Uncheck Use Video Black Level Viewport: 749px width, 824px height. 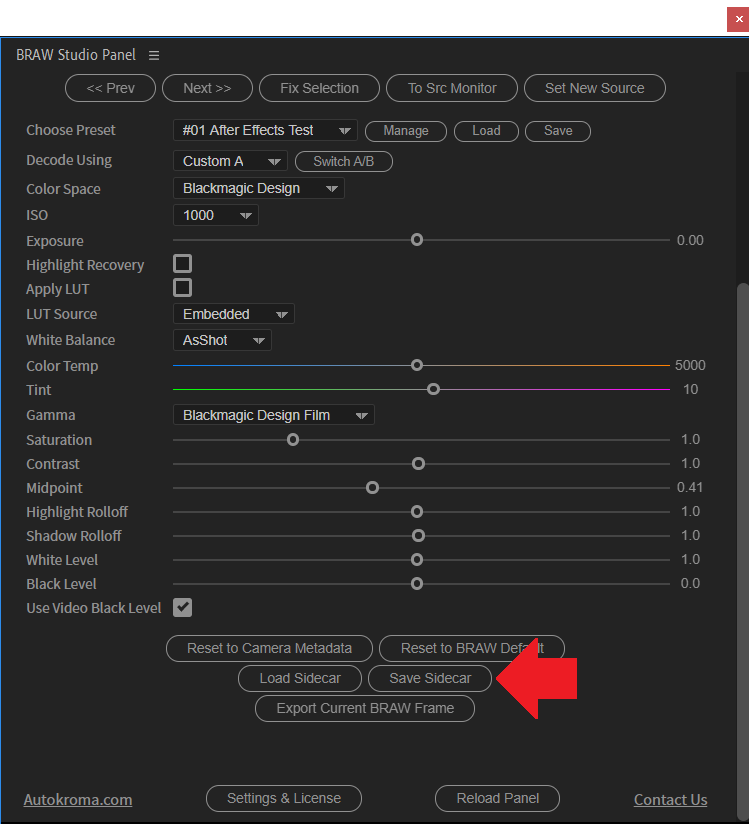pos(182,607)
